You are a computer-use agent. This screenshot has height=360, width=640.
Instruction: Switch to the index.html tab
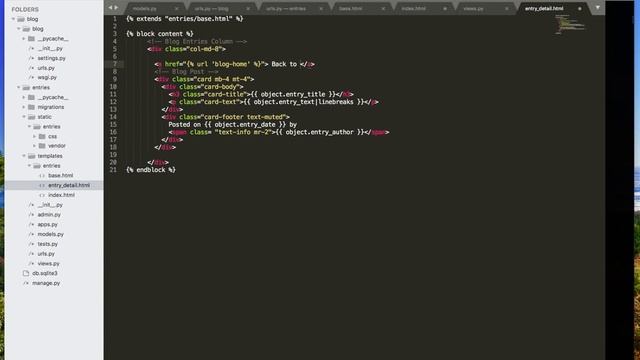click(x=413, y=9)
